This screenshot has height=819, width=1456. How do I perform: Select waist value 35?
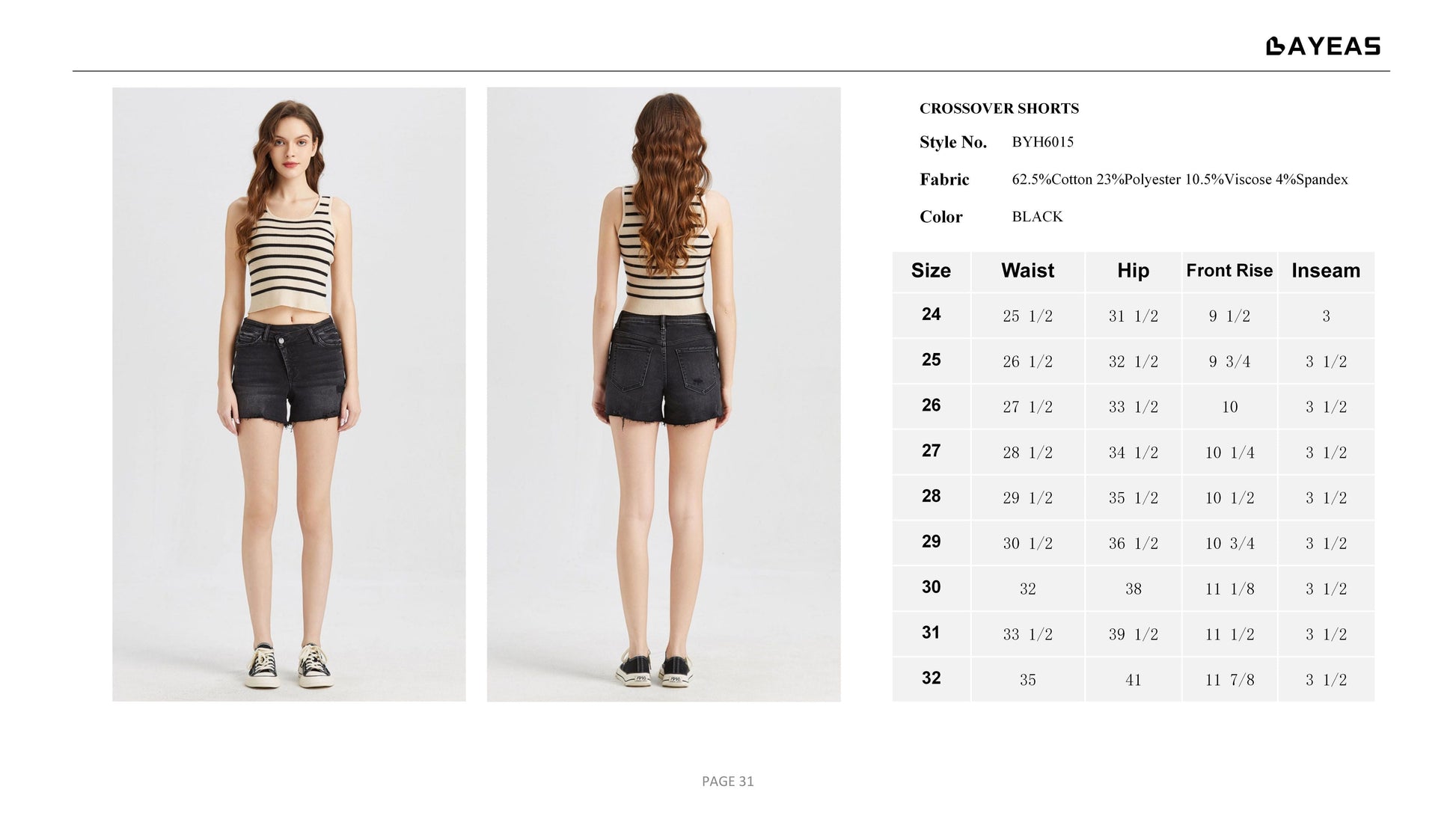(1027, 681)
